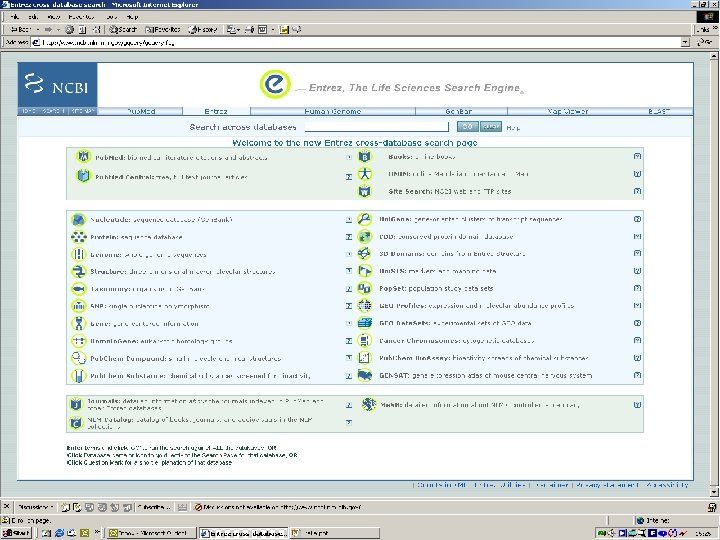720x540 pixels.
Task: Click the OMIM database icon
Action: [x=365, y=174]
